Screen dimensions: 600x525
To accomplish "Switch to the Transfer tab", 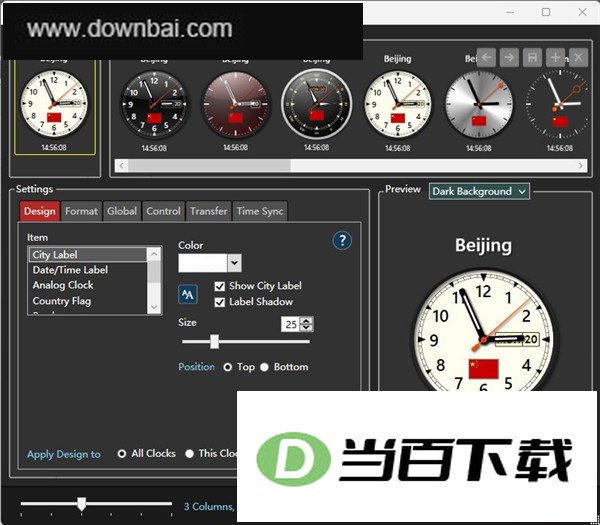I will tap(209, 211).
